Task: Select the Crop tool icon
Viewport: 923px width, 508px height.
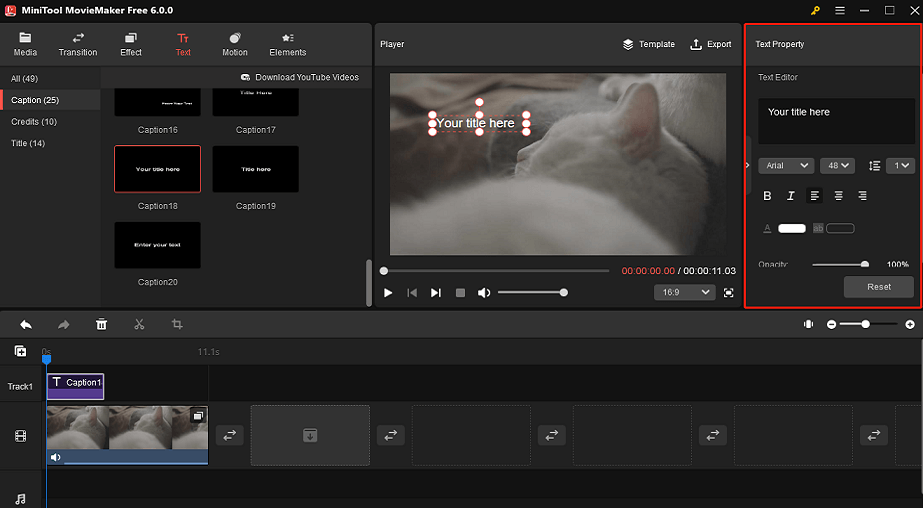Action: click(177, 325)
